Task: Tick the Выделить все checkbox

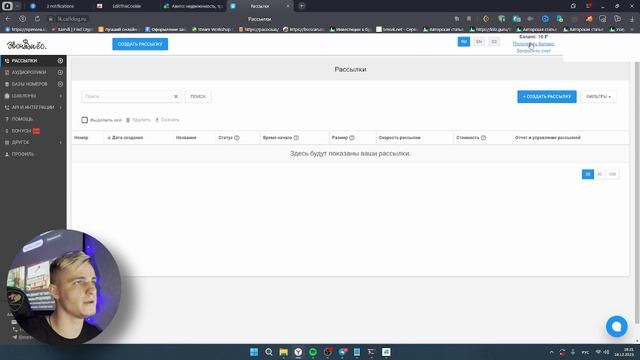Action: [84, 120]
